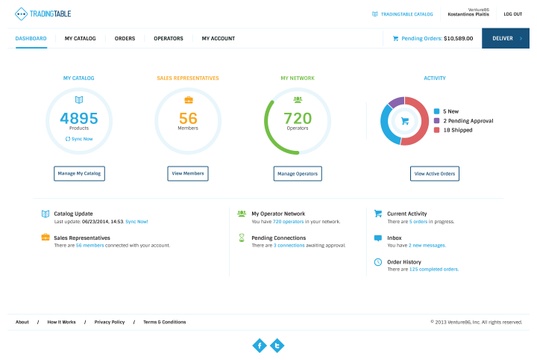Click the red Shipped legend swatch

[437, 130]
